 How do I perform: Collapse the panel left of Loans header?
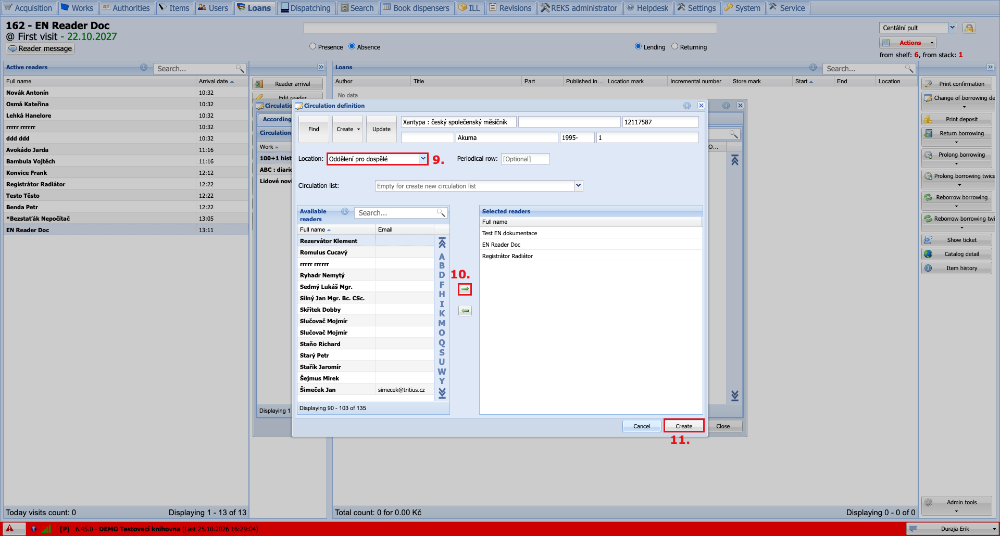[x=321, y=67]
